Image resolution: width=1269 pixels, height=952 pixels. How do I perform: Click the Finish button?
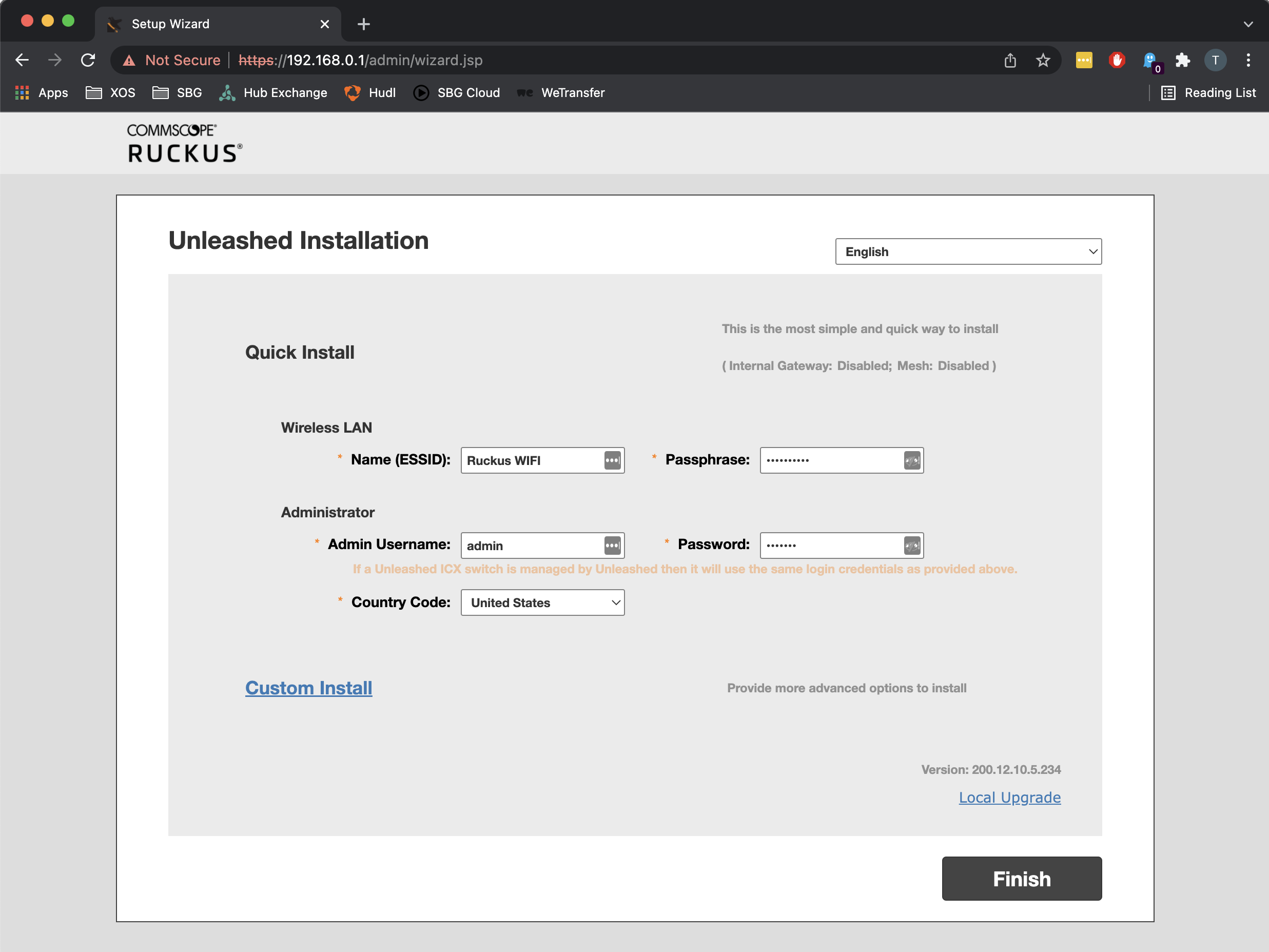[1021, 879]
